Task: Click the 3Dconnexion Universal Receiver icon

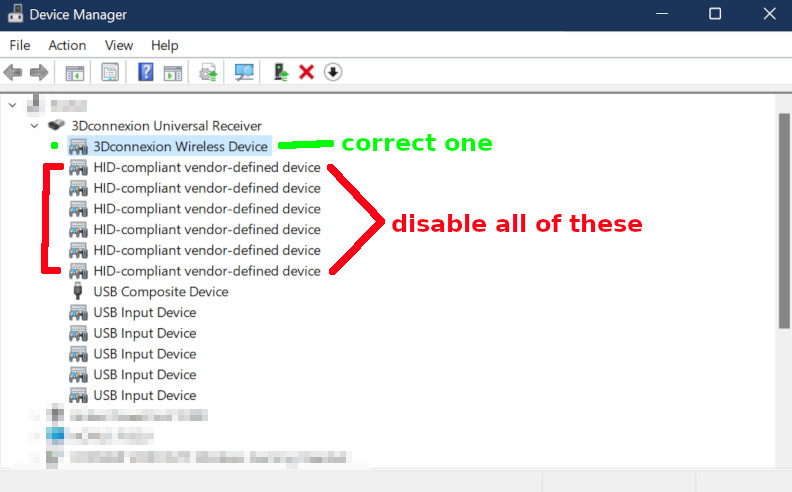Action: click(56, 125)
